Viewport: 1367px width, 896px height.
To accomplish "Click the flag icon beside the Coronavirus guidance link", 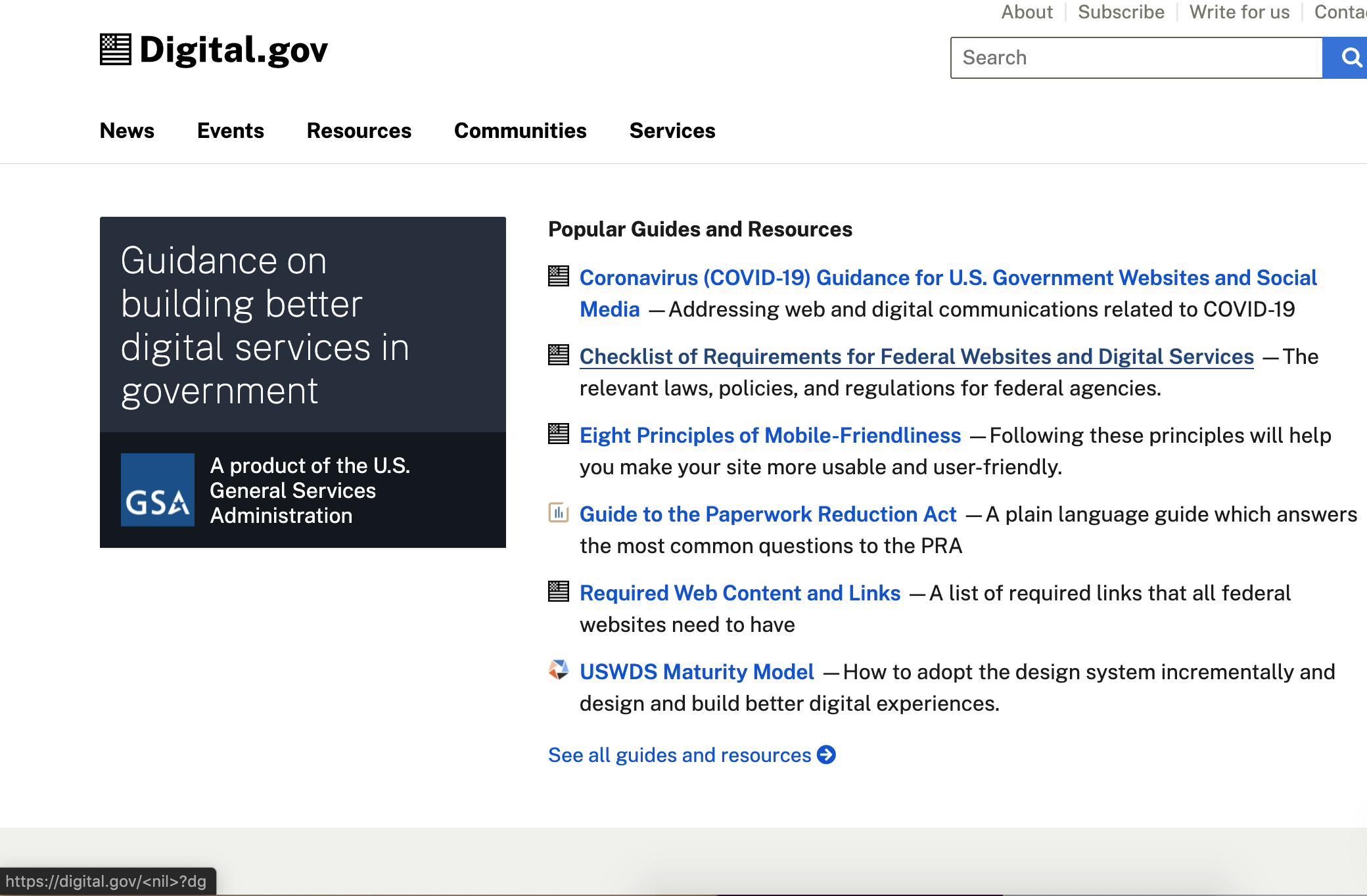I will [558, 277].
